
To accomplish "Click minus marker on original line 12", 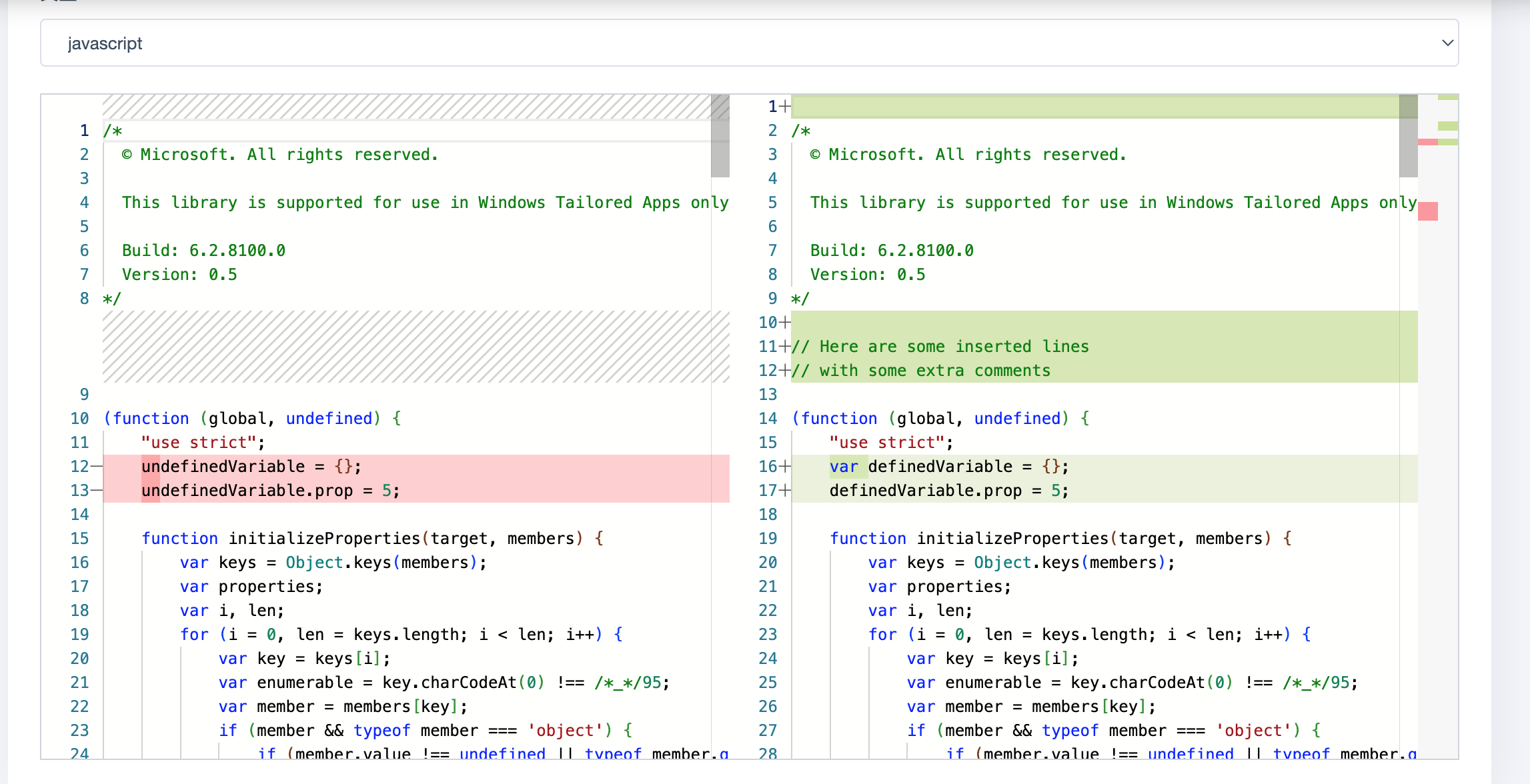I will point(97,467).
